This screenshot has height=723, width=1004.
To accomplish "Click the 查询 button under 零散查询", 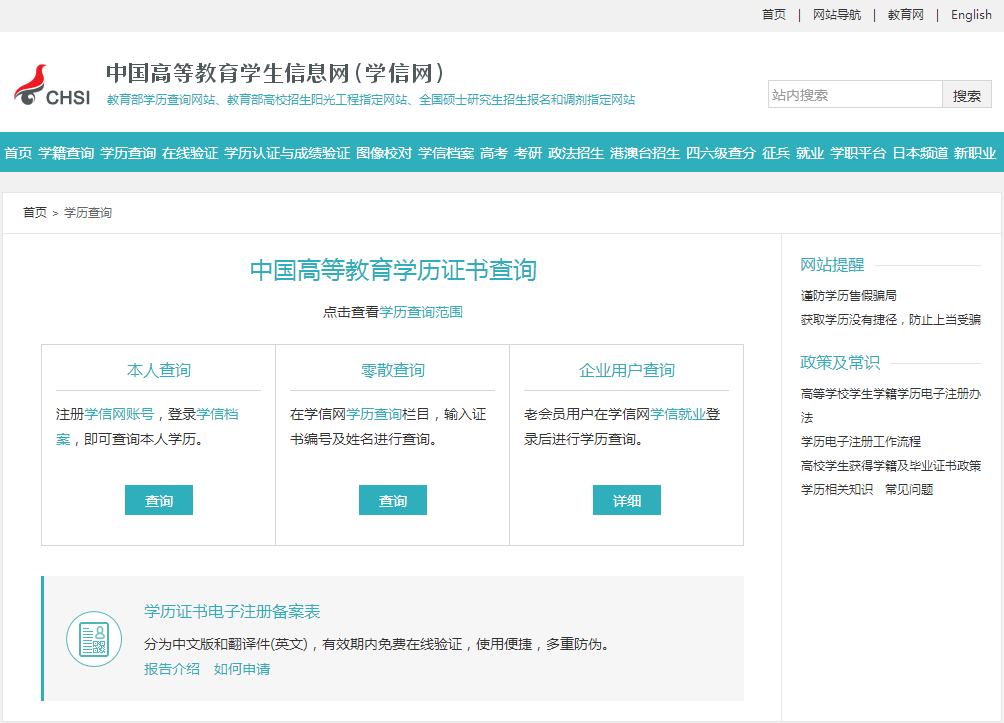I will click(393, 501).
